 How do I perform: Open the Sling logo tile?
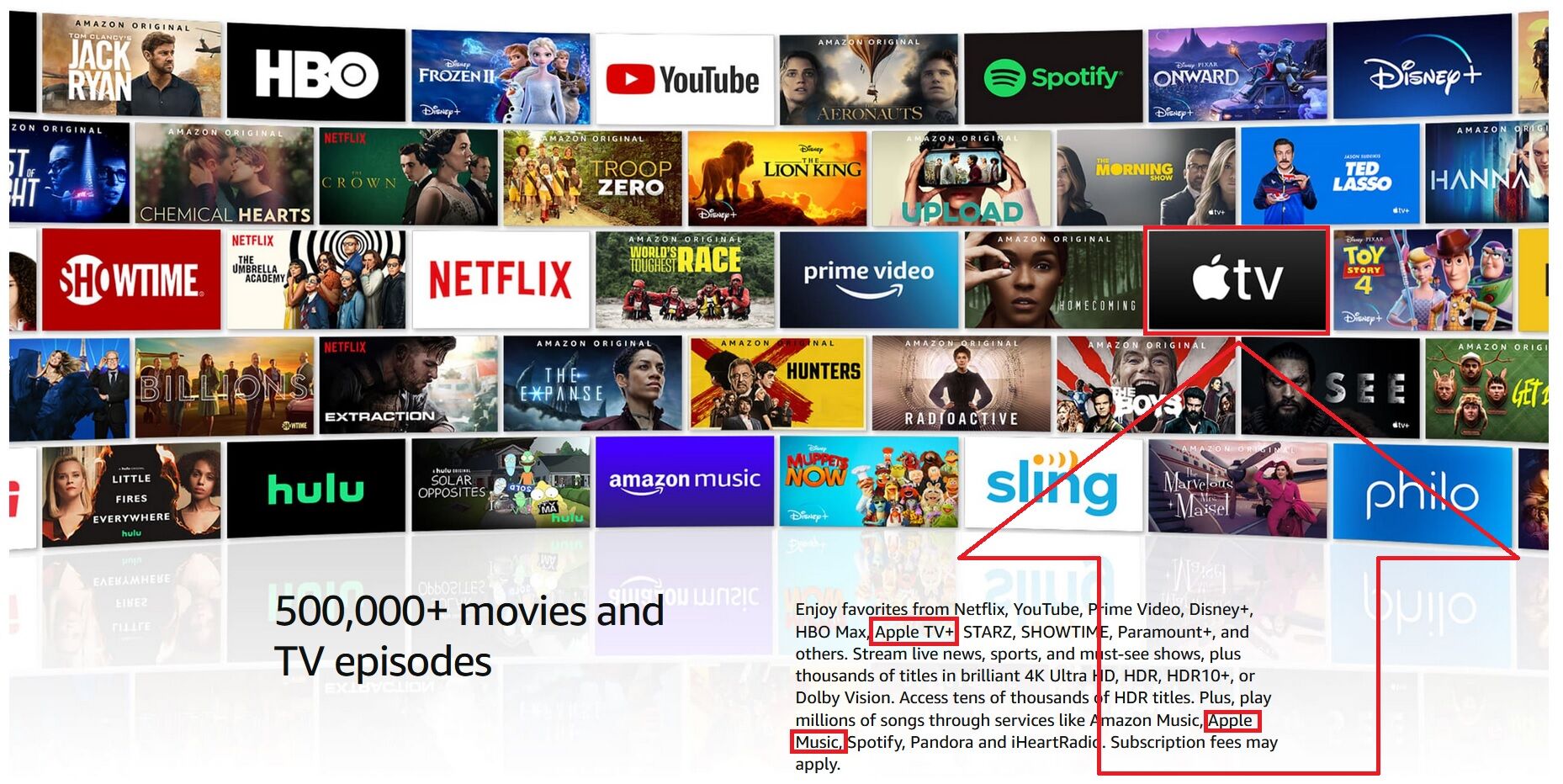pyautogui.click(x=1052, y=485)
